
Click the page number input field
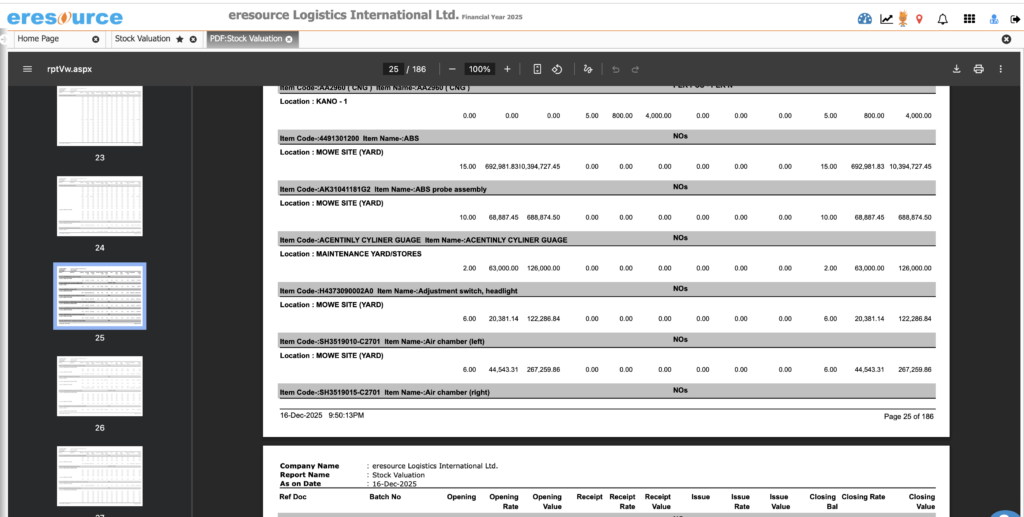click(394, 69)
